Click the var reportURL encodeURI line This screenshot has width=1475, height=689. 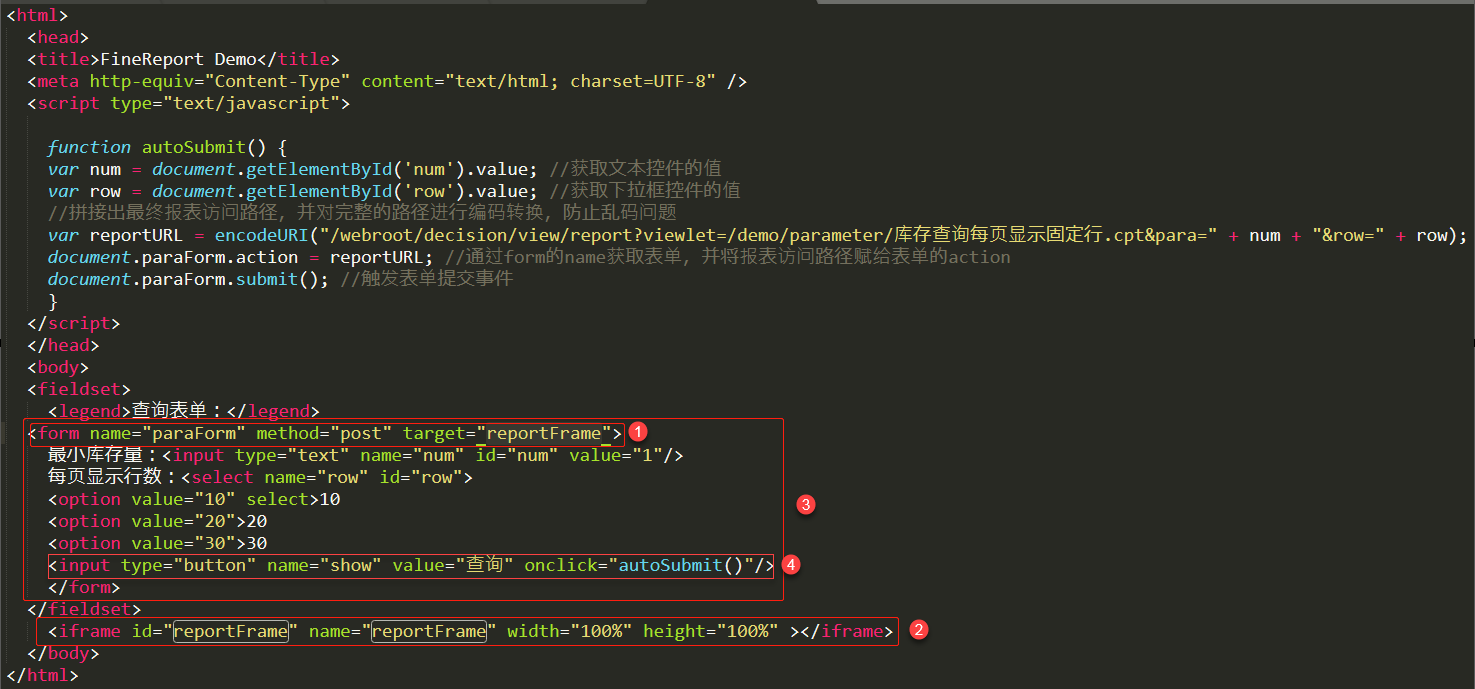coord(757,235)
